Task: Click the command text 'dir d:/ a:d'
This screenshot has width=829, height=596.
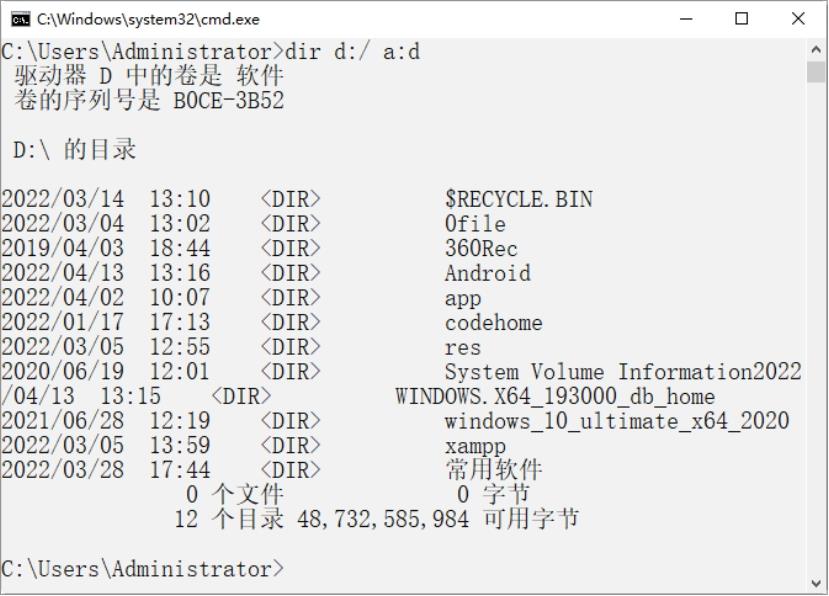Action: pyautogui.click(x=352, y=52)
